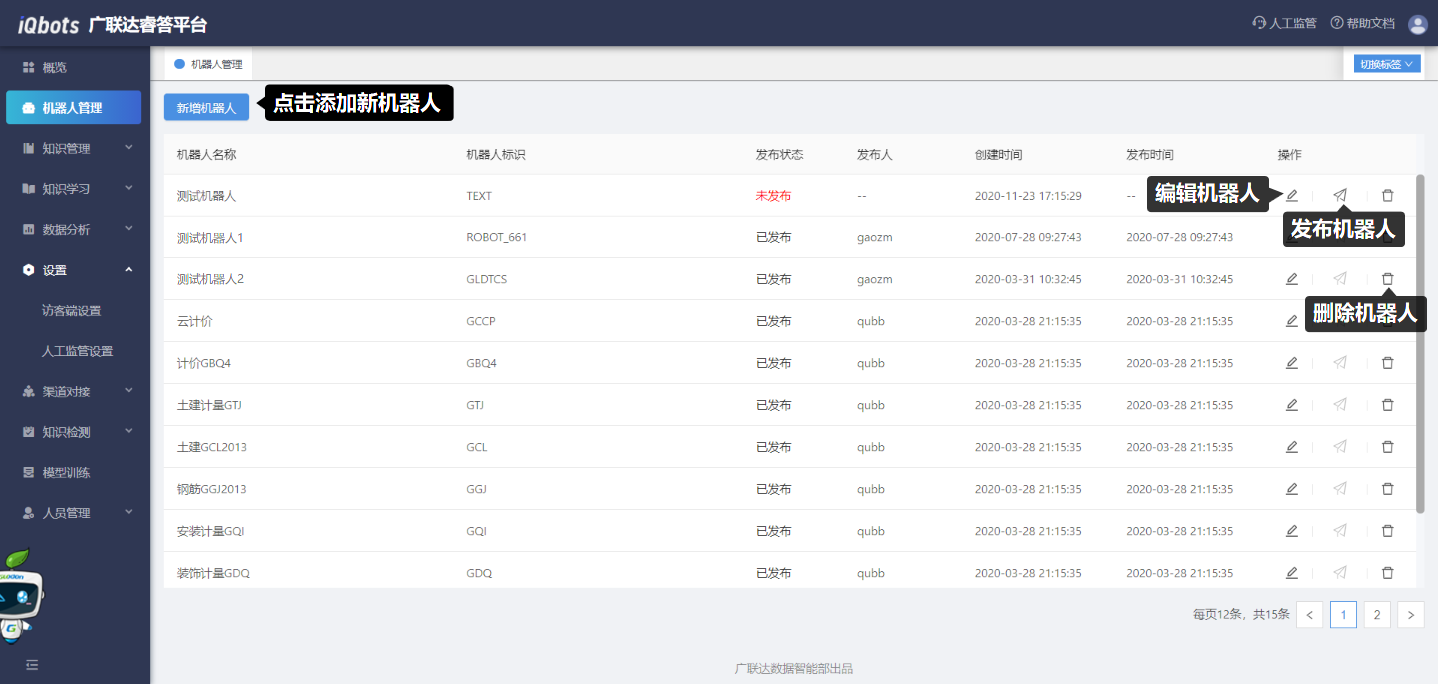Open user avatar icon in top bar

(x=1417, y=24)
